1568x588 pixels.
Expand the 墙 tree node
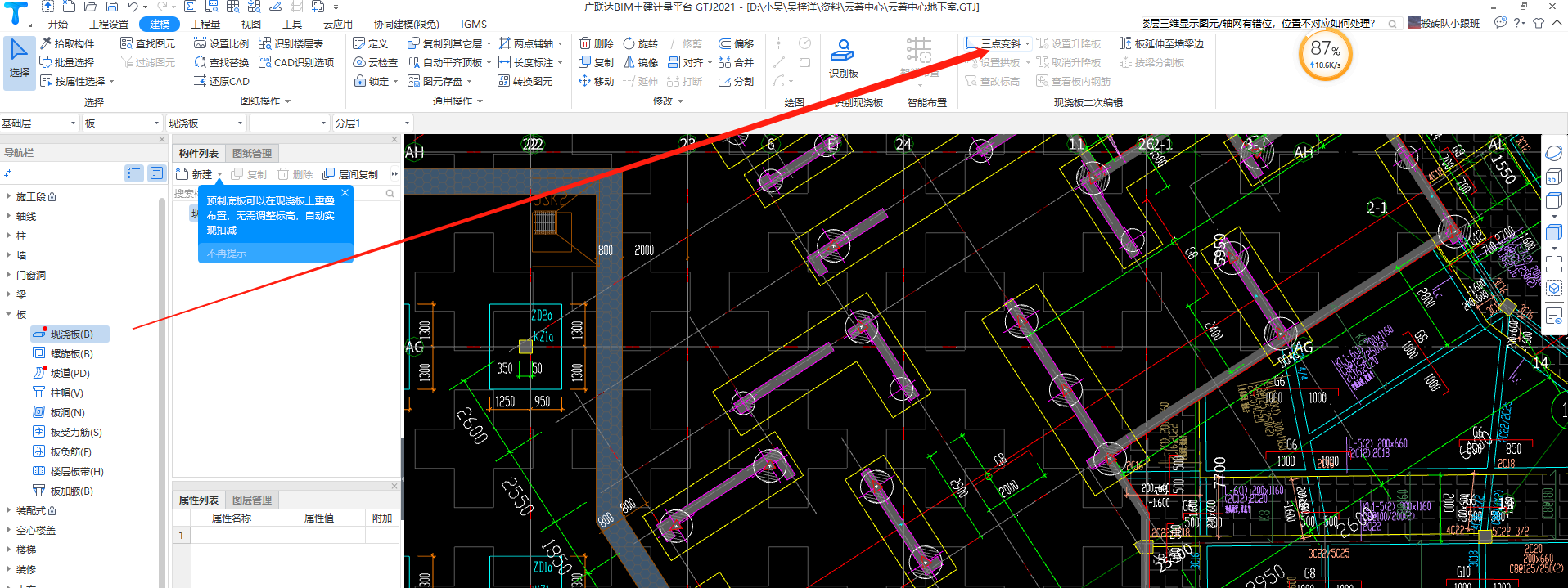[9, 255]
